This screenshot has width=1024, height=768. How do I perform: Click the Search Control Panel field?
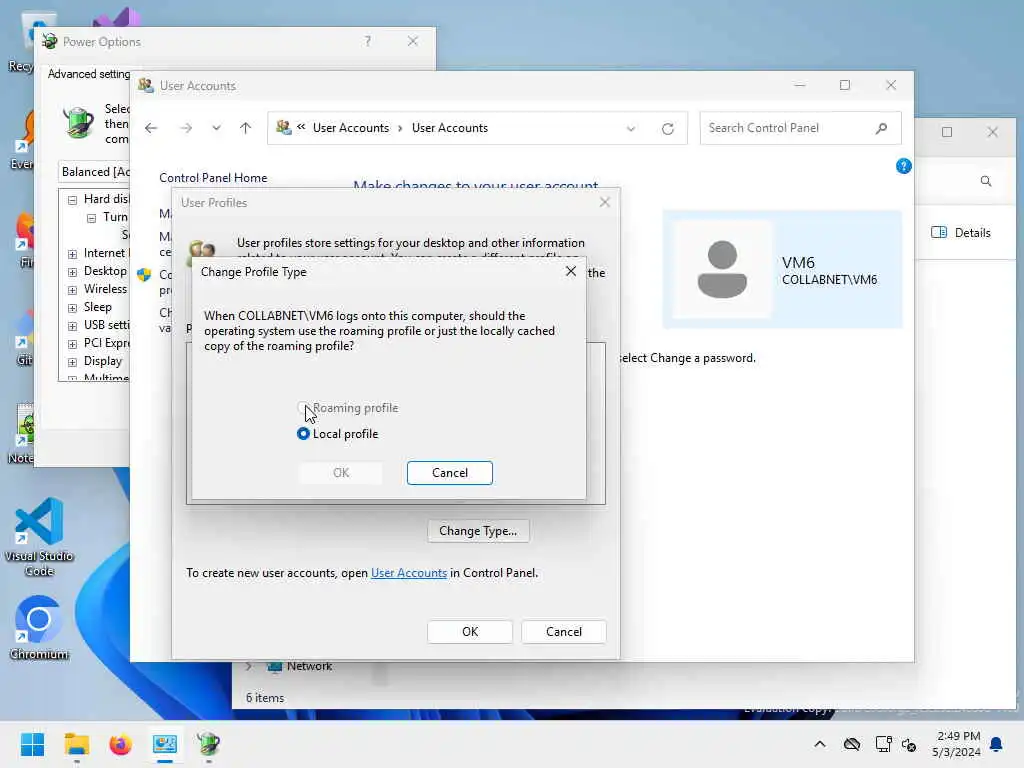[x=801, y=128]
